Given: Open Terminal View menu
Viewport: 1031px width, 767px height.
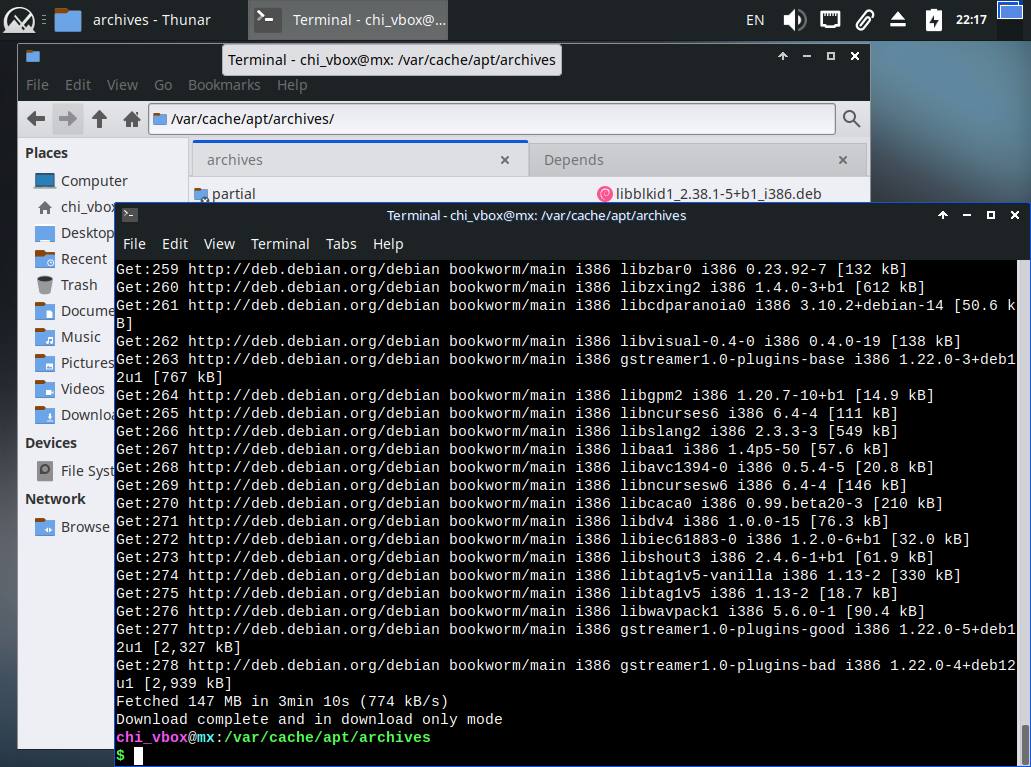Looking at the screenshot, I should (219, 244).
